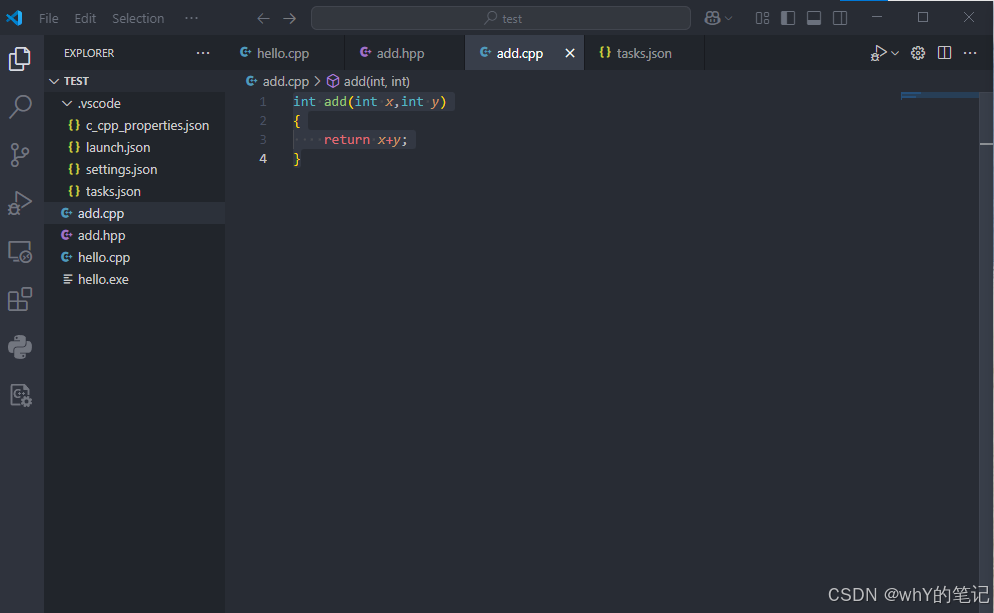Screen dimensions: 994x613
Task: Click the add function name on line 1
Action: pyautogui.click(x=335, y=101)
